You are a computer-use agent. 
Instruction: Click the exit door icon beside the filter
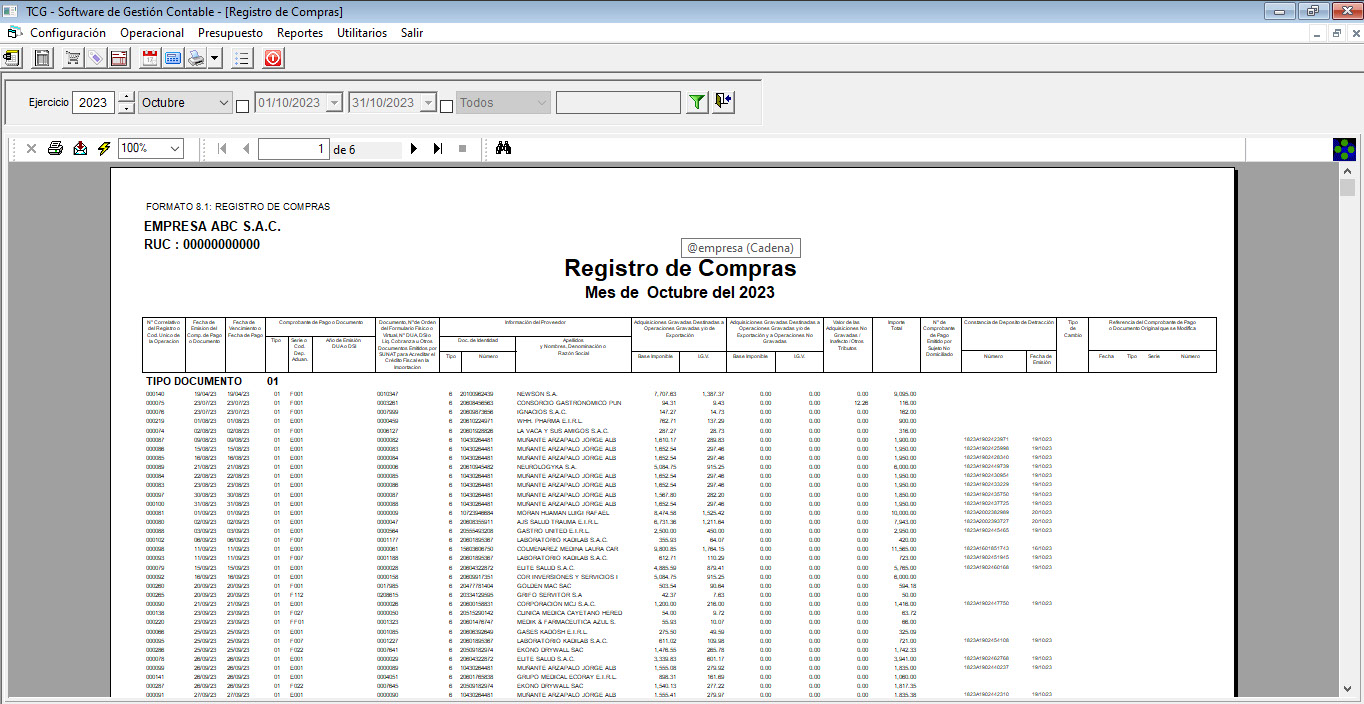724,102
